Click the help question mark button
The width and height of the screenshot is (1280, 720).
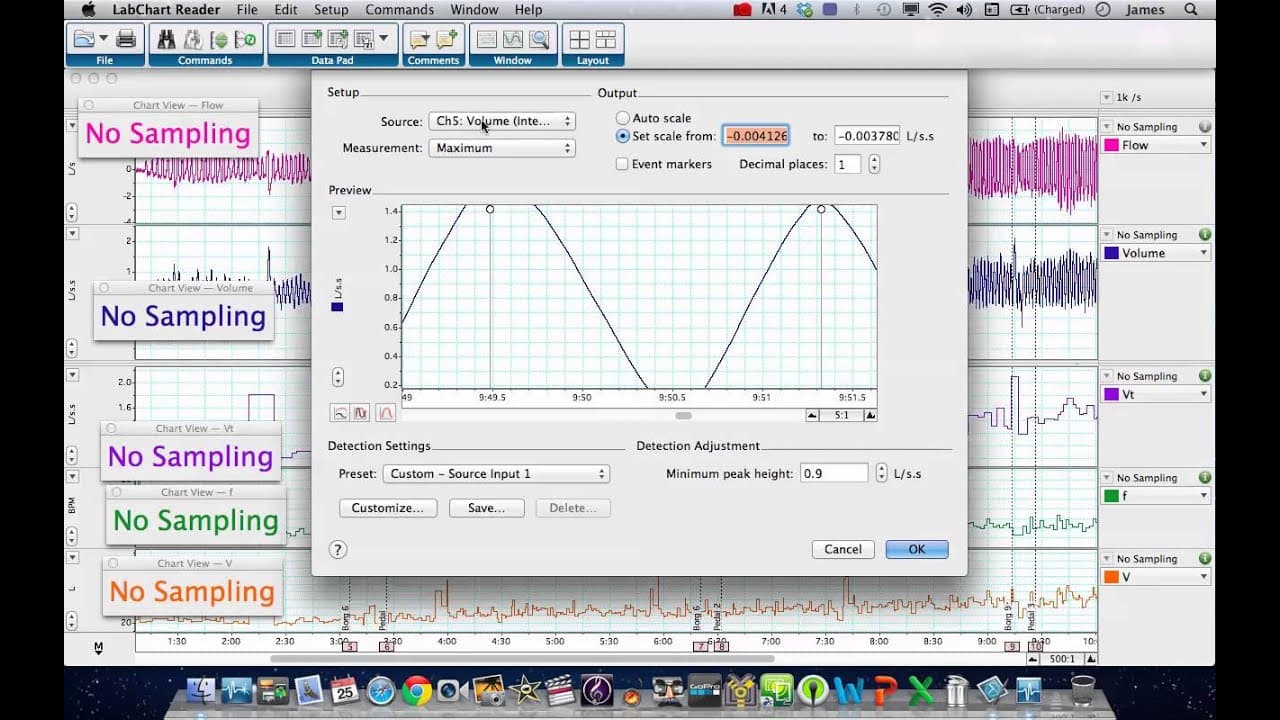tap(338, 549)
